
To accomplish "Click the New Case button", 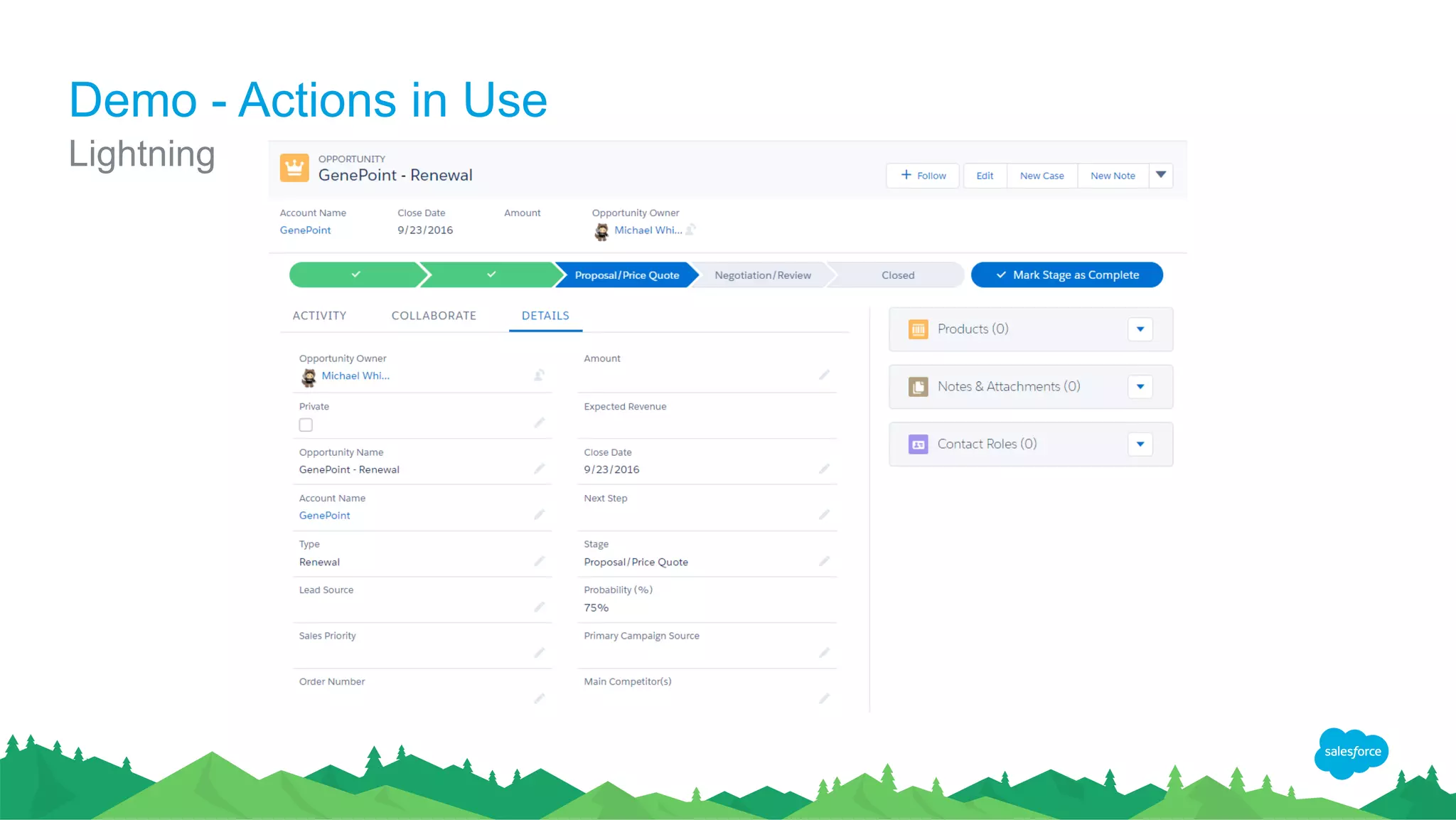I will point(1042,176).
